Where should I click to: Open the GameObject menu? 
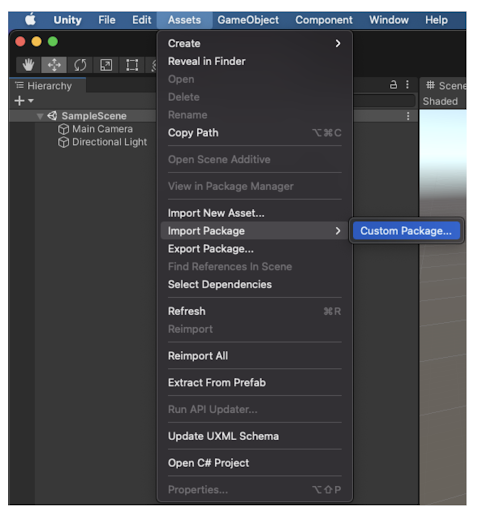(x=248, y=20)
